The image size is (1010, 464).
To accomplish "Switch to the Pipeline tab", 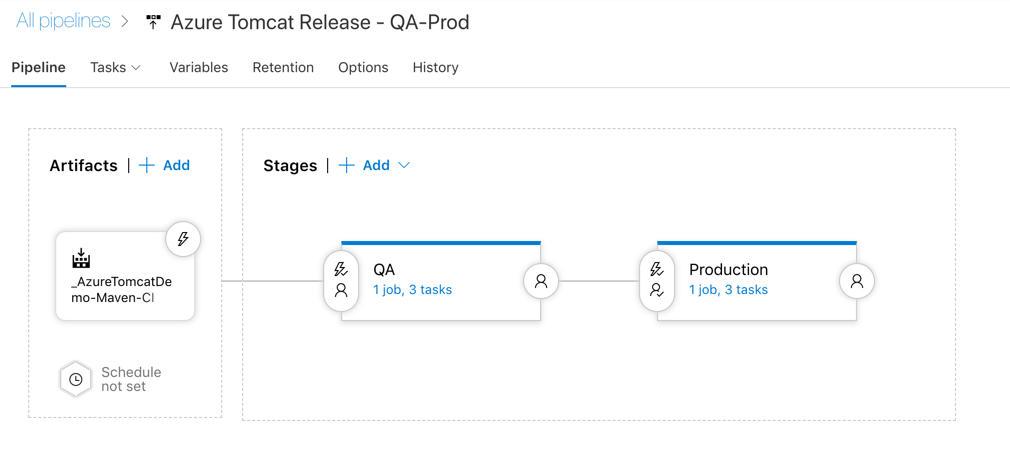I will (39, 68).
